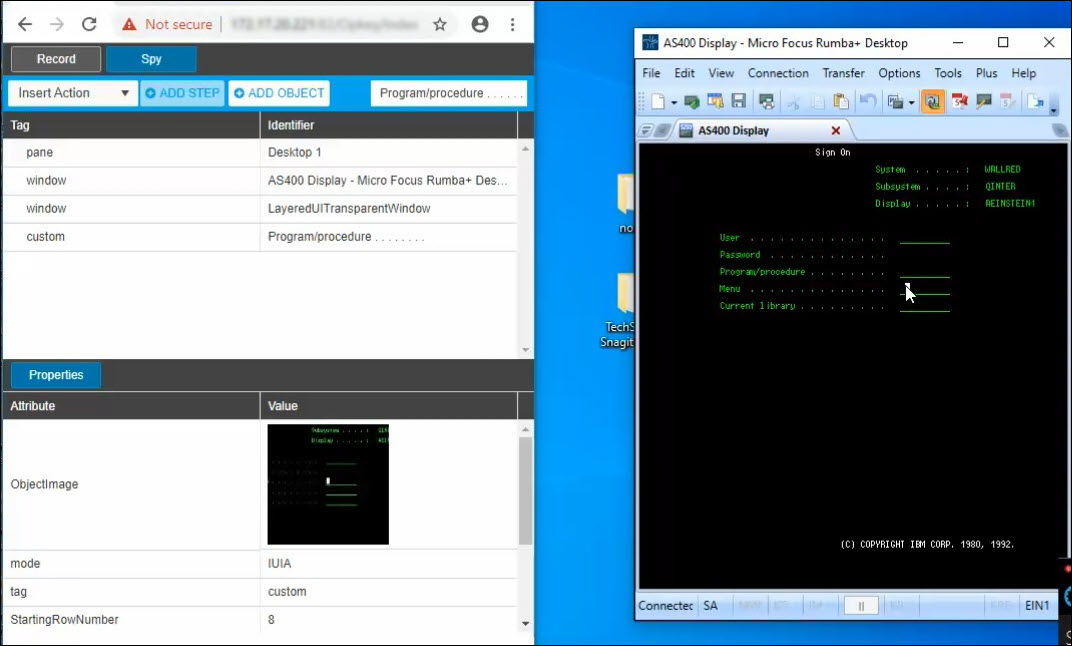The height and width of the screenshot is (646, 1072).
Task: Click the pause button in Rumba status bar
Action: click(861, 606)
